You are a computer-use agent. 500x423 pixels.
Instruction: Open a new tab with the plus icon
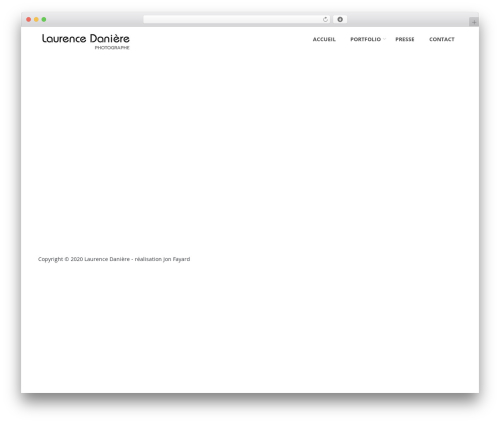(474, 22)
